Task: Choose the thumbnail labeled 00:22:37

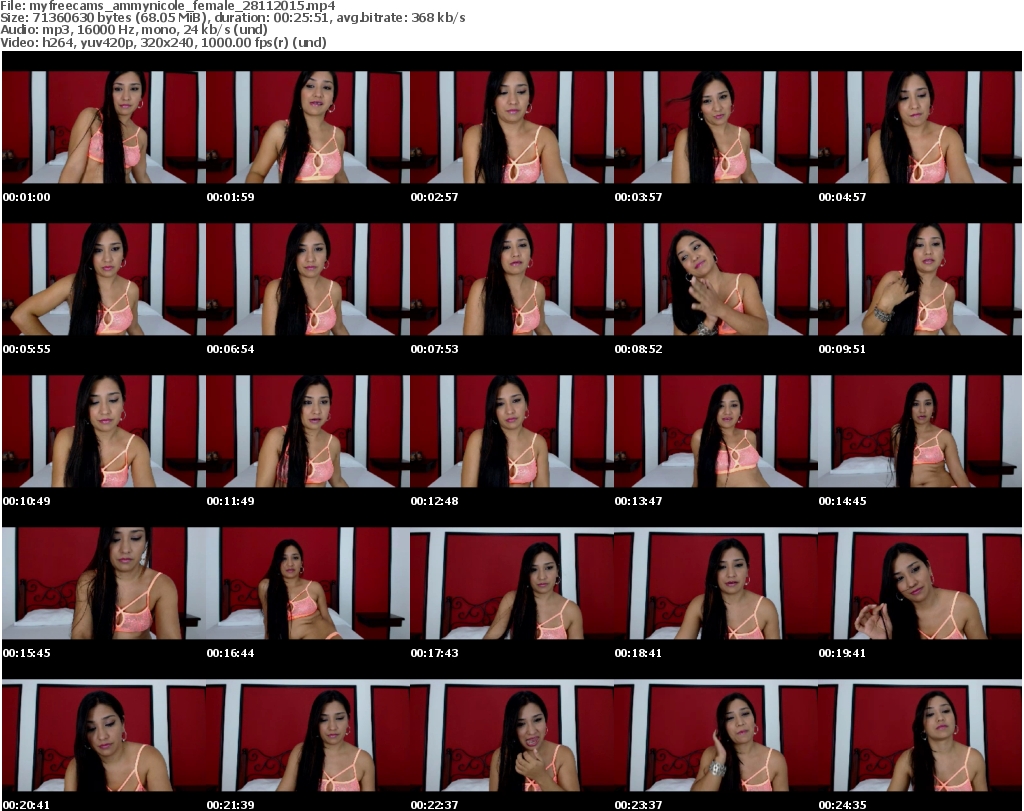Action: tap(511, 735)
